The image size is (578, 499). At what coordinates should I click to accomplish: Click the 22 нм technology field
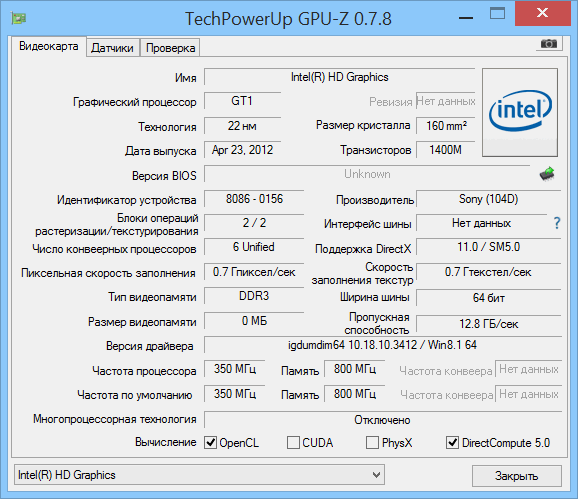point(242,126)
